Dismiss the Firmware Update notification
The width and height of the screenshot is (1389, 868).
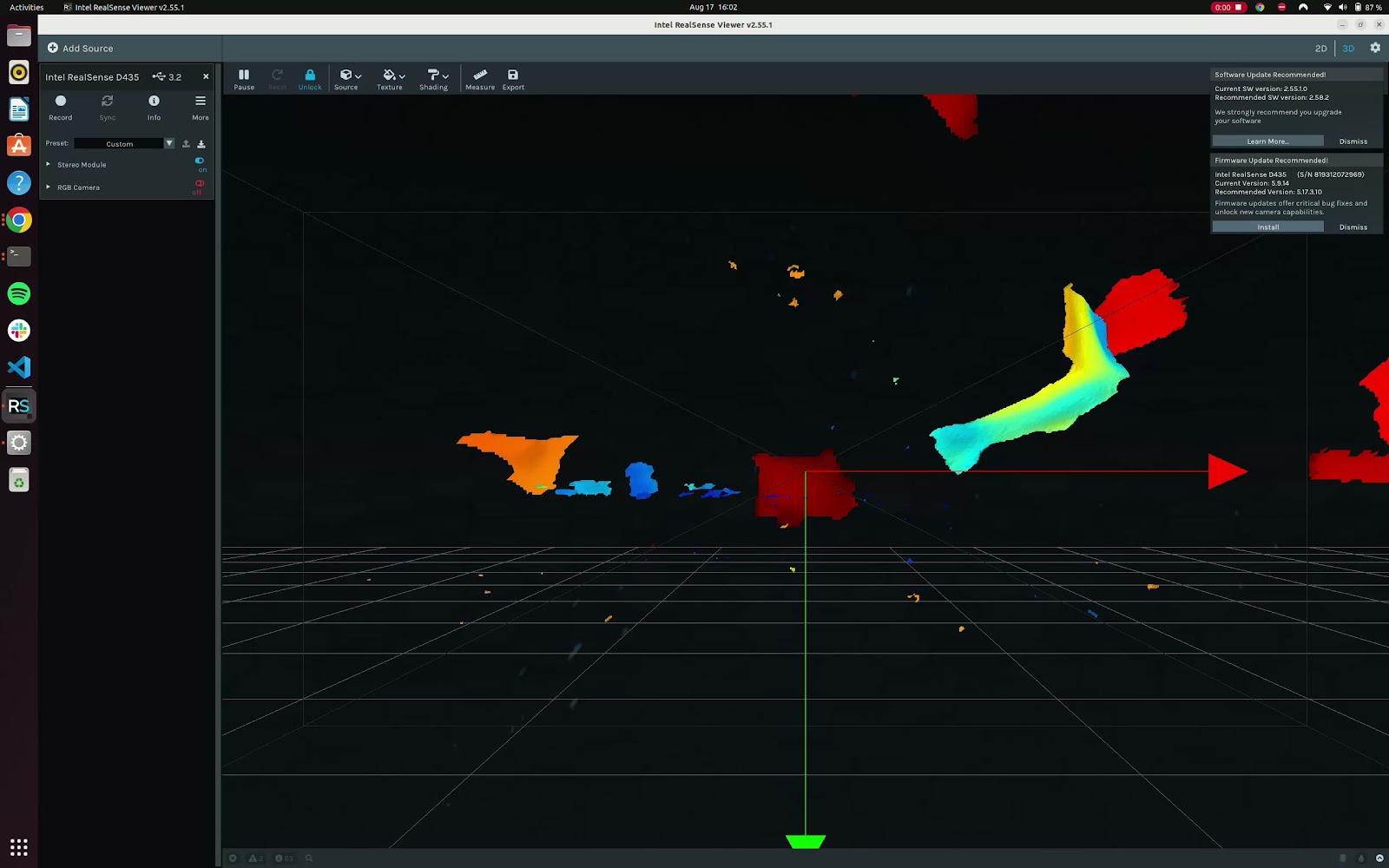1353,227
